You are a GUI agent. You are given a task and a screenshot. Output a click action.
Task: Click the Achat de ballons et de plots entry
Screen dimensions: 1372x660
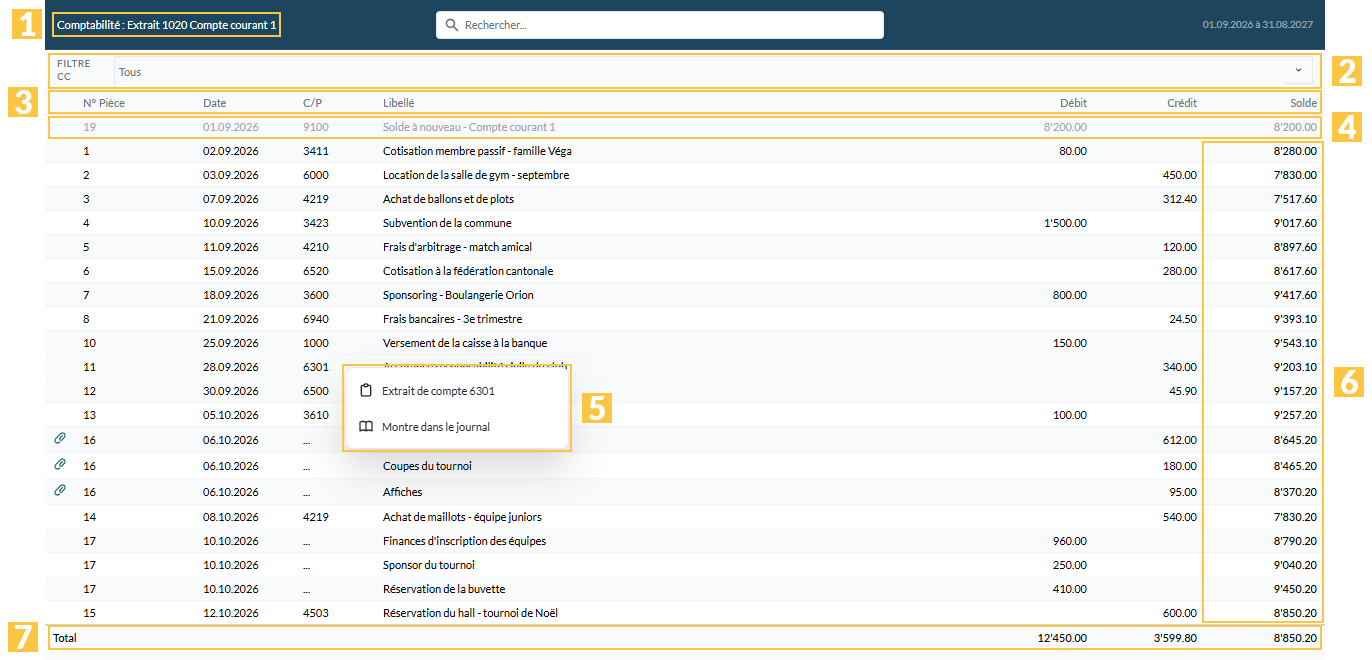(x=448, y=199)
